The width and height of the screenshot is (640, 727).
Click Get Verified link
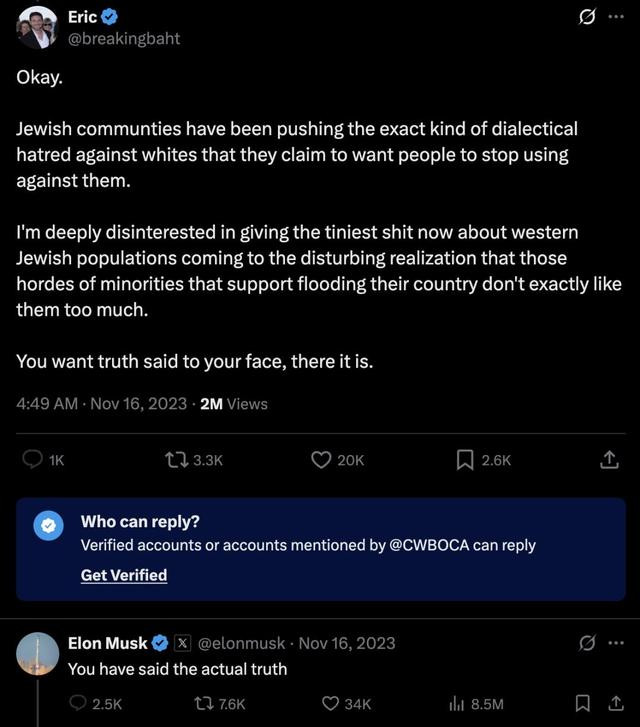point(124,575)
